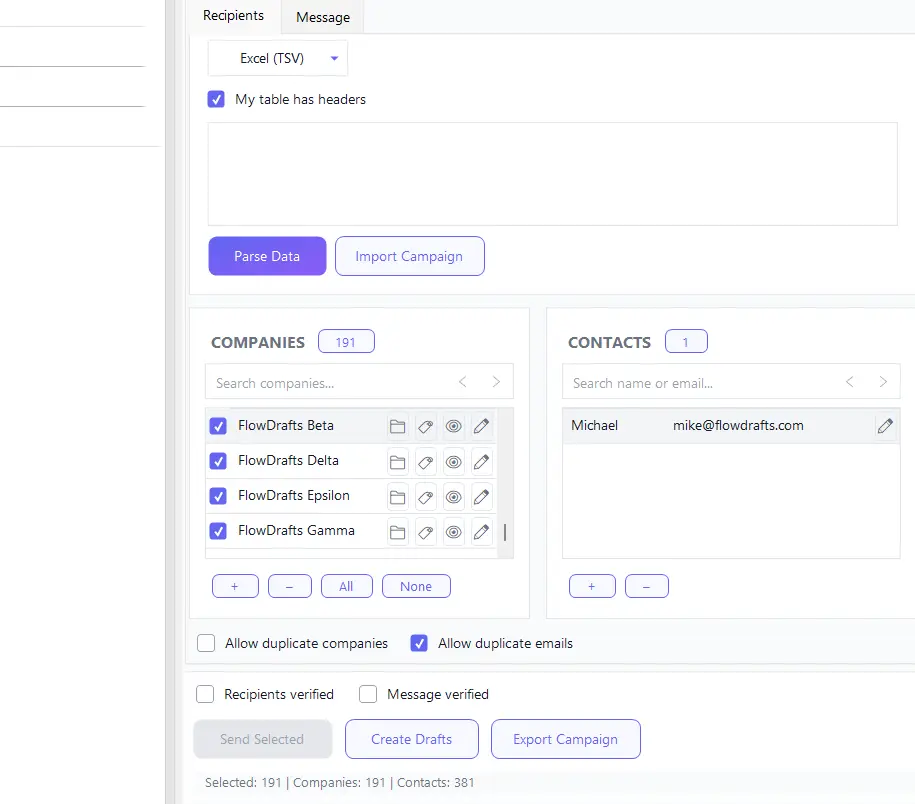This screenshot has width=915, height=804.
Task: Edit FlowDrafts Epsilon with the pencil icon
Action: (481, 496)
